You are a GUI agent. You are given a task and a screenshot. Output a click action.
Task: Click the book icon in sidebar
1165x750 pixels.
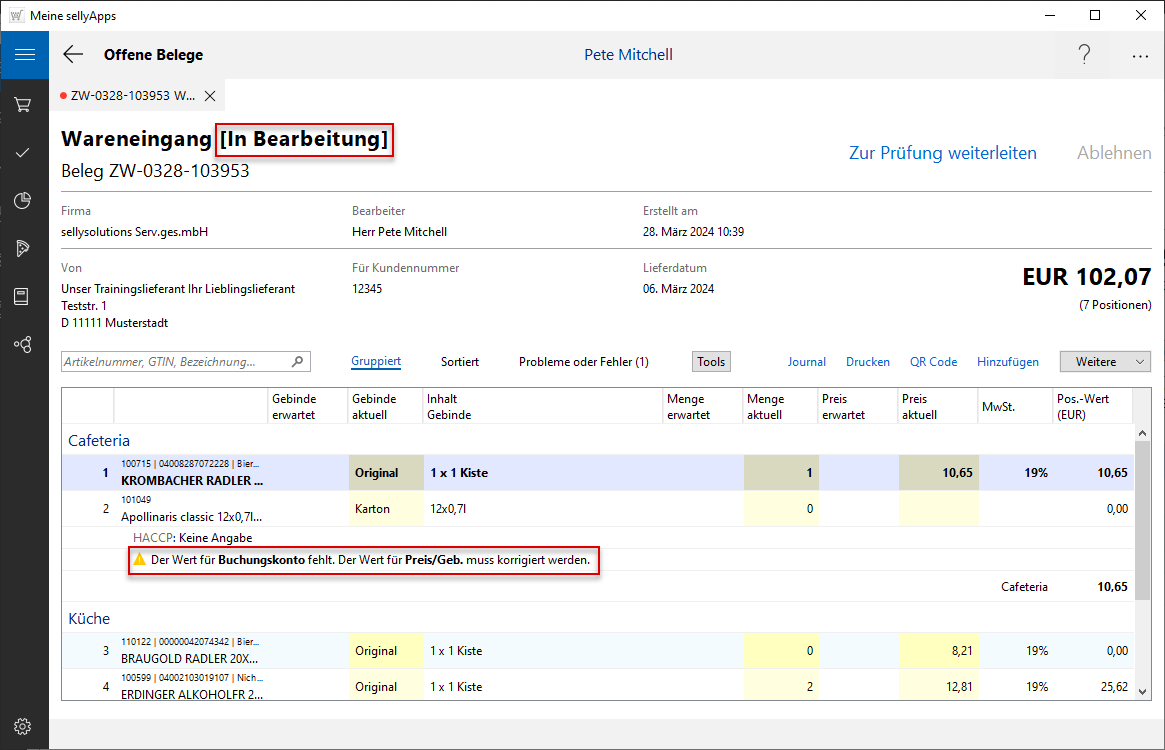pyautogui.click(x=24, y=296)
